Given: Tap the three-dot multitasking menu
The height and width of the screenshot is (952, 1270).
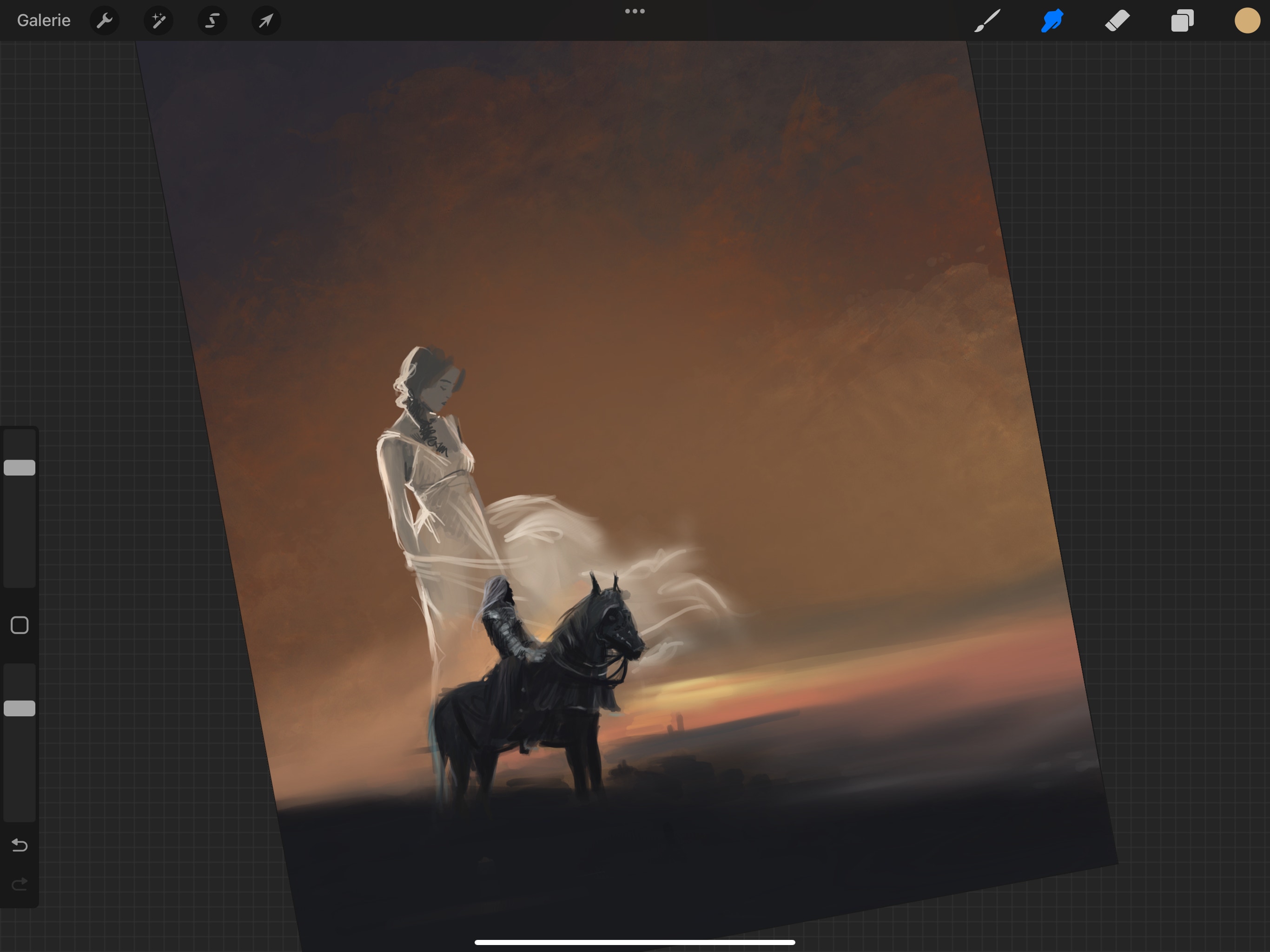Looking at the screenshot, I should 635,11.
